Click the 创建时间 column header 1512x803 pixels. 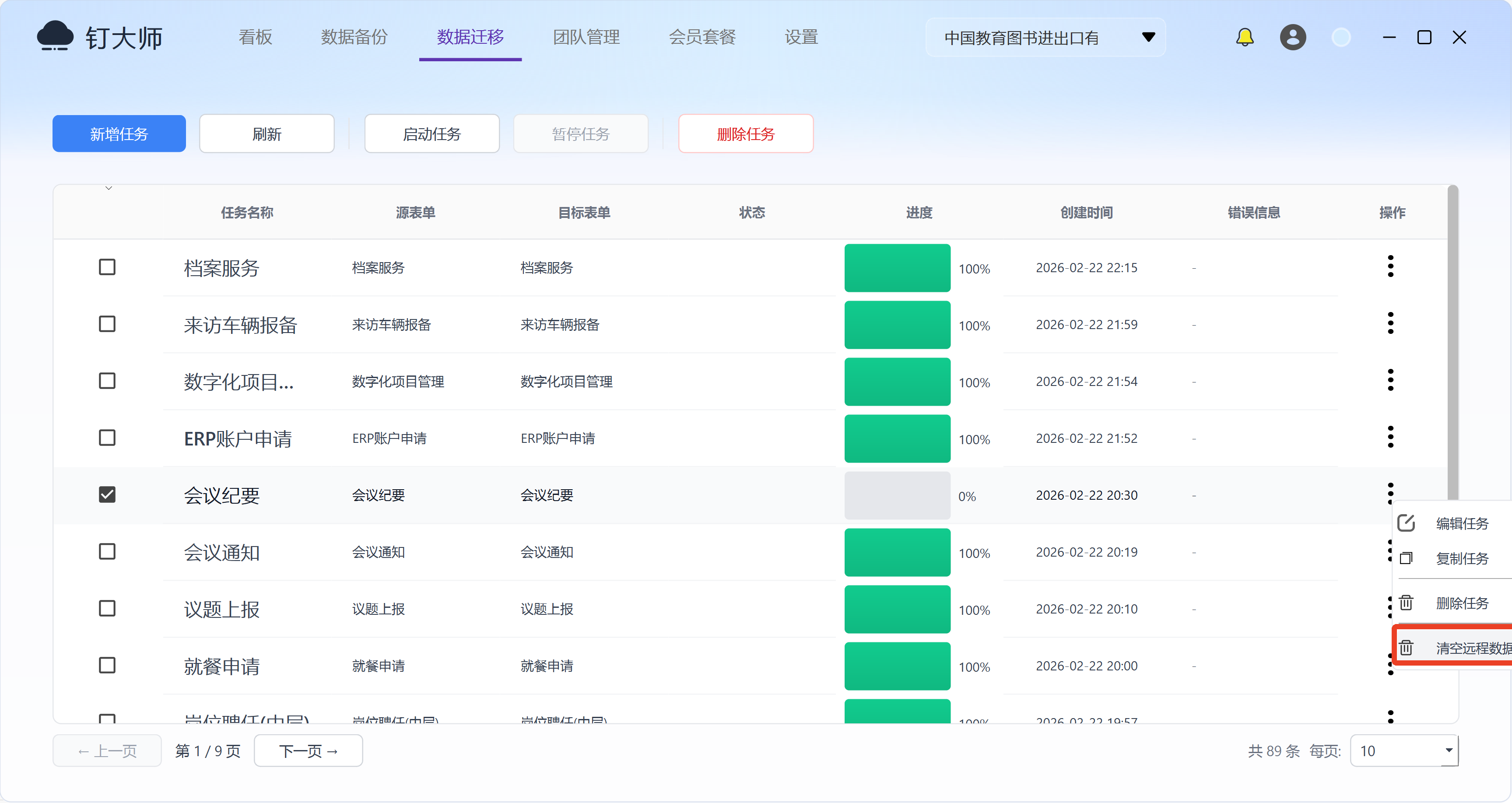(x=1087, y=213)
